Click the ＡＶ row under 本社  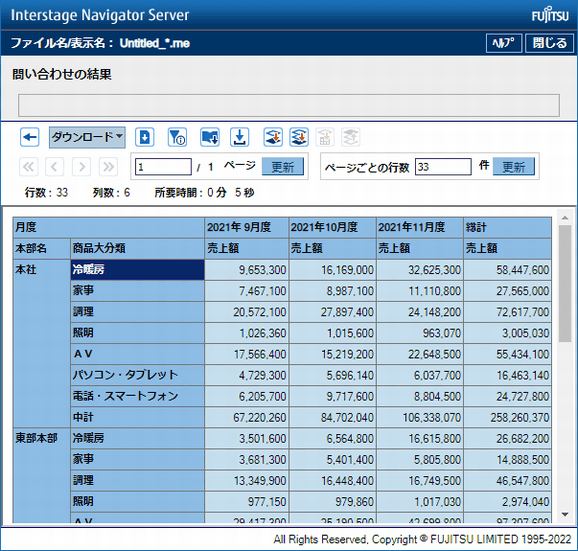(137, 354)
